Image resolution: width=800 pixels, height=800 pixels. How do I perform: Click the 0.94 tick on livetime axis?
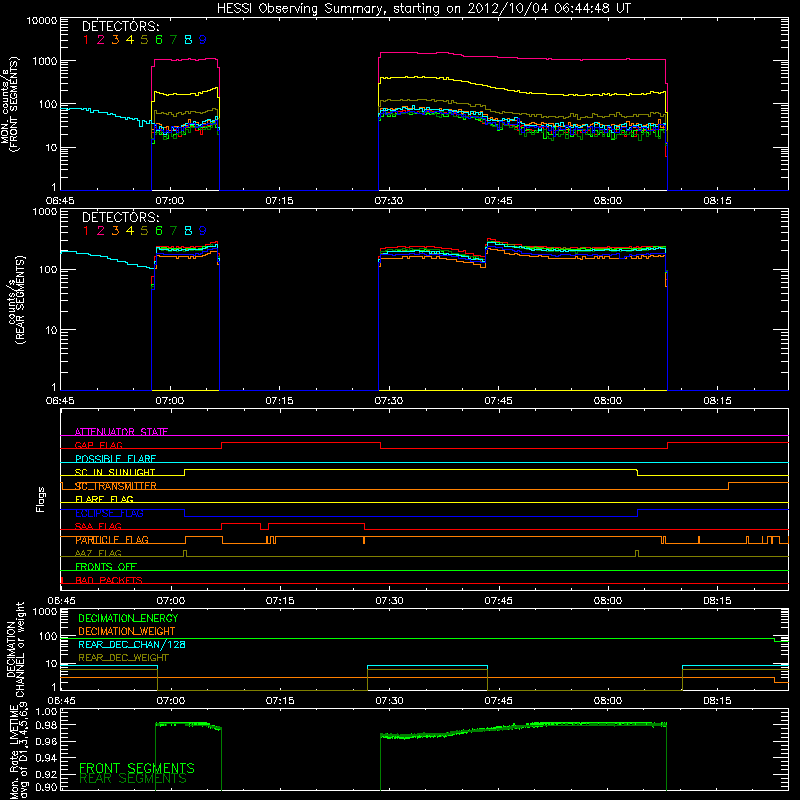coord(46,757)
